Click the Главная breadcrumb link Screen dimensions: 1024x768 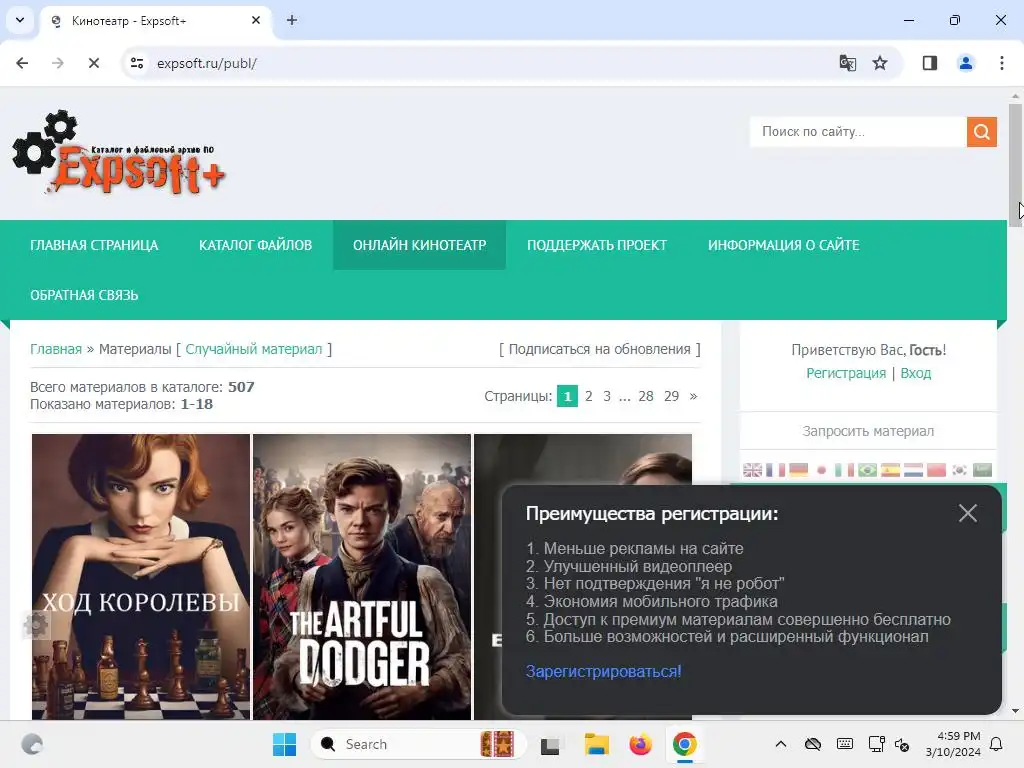[56, 349]
